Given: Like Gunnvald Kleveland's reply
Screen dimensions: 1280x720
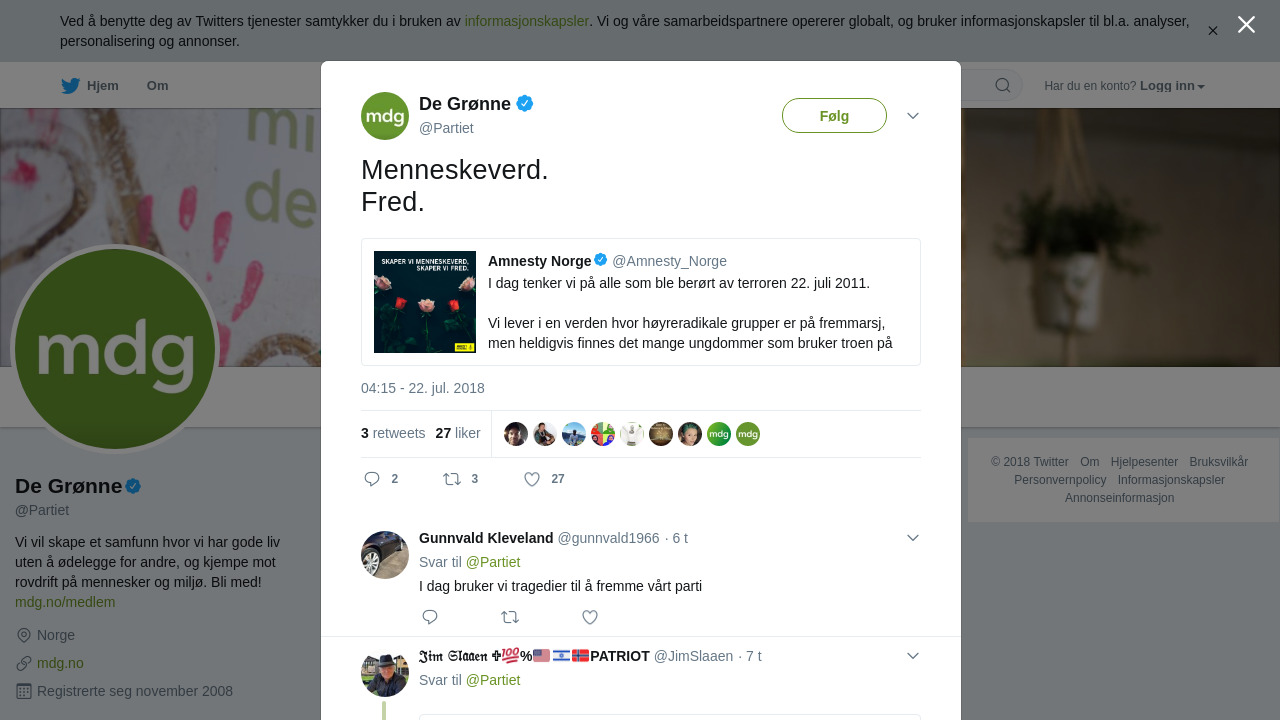Looking at the screenshot, I should (x=590, y=617).
